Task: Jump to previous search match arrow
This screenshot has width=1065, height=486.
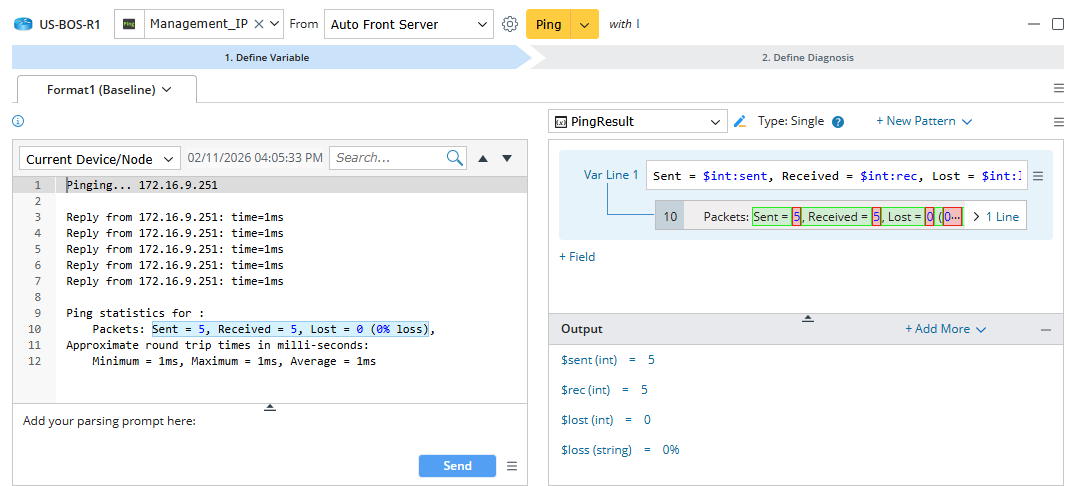Action: [483, 158]
